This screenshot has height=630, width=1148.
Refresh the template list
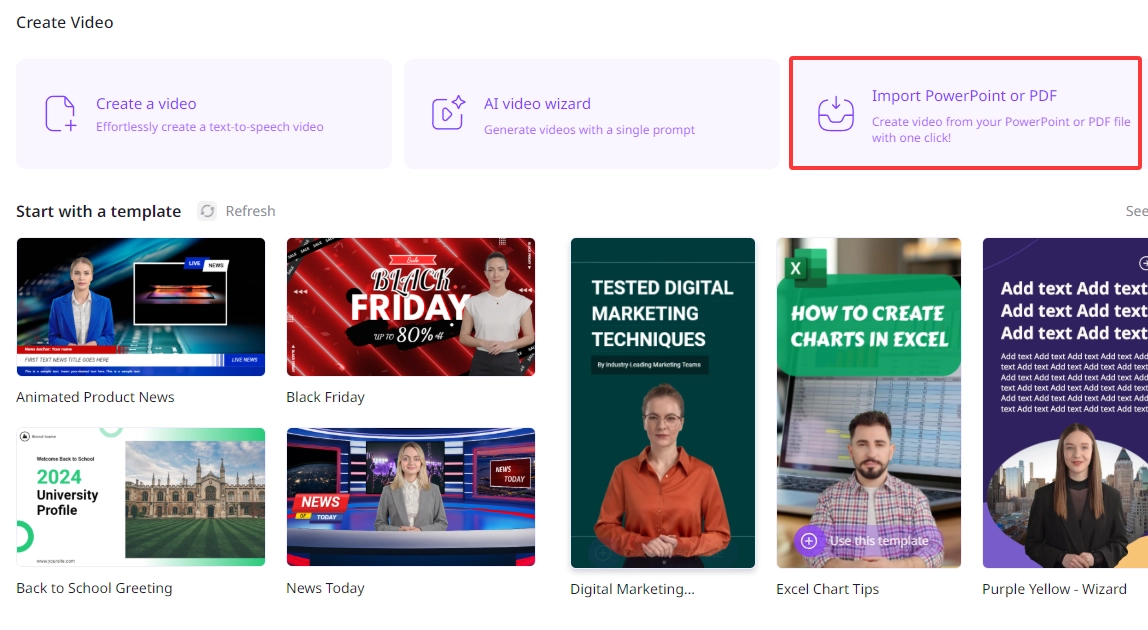pos(236,211)
